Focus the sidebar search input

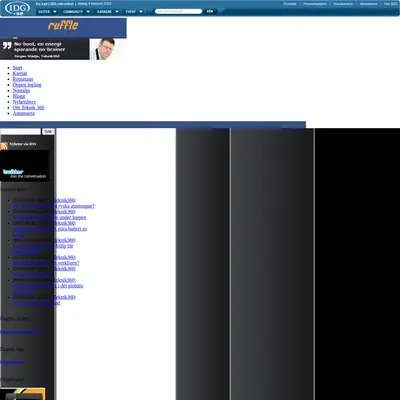tap(20, 131)
